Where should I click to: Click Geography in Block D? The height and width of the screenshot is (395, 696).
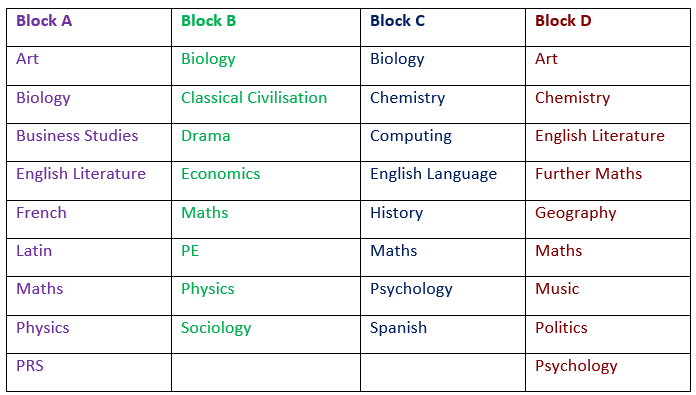[x=575, y=213]
